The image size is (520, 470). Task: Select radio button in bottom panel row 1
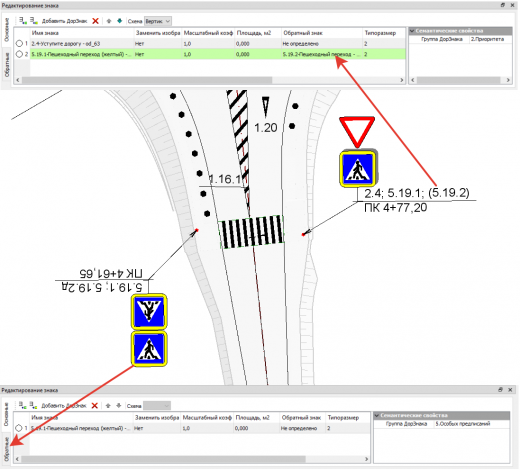point(19,428)
